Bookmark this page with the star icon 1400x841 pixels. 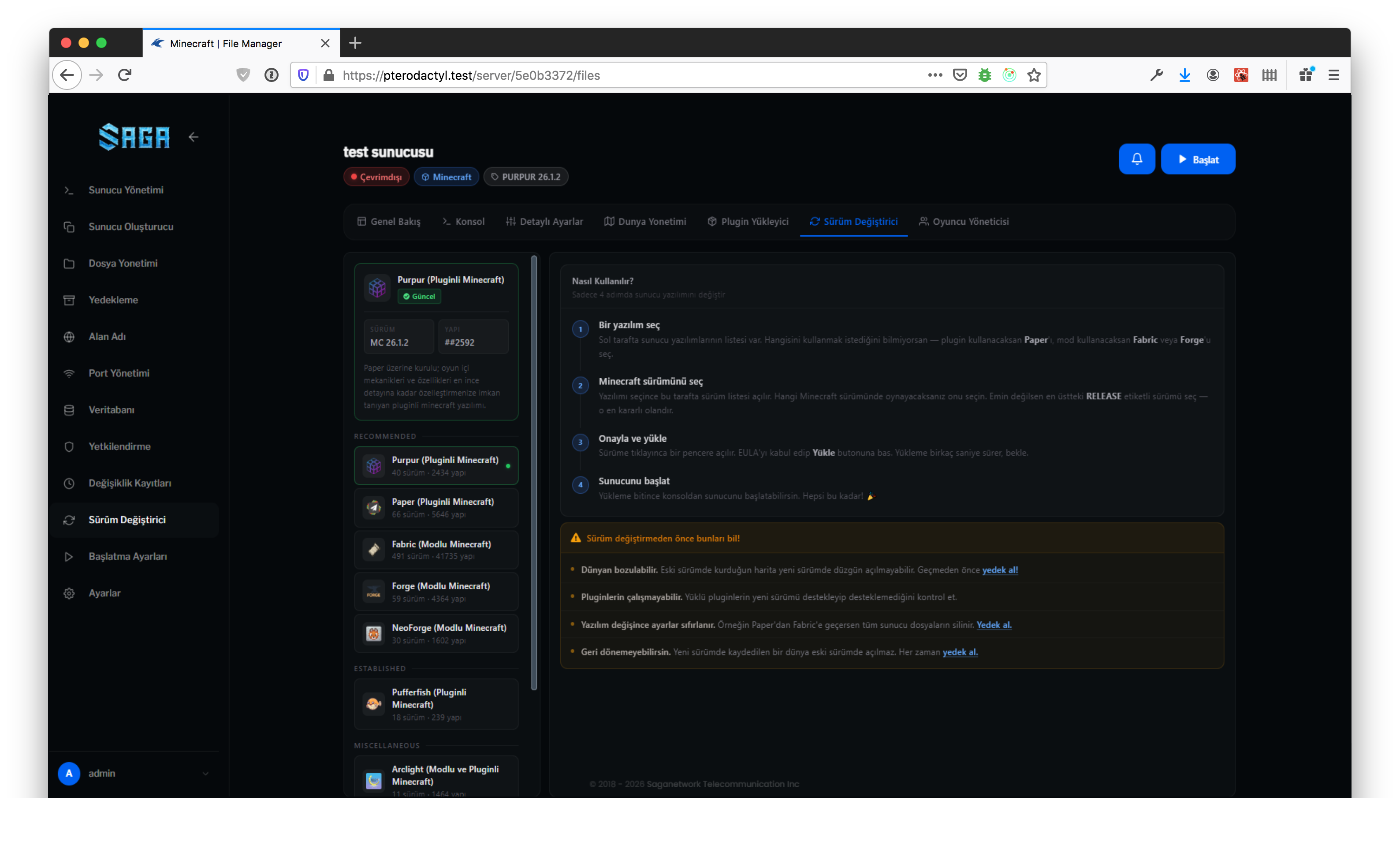(x=1035, y=75)
